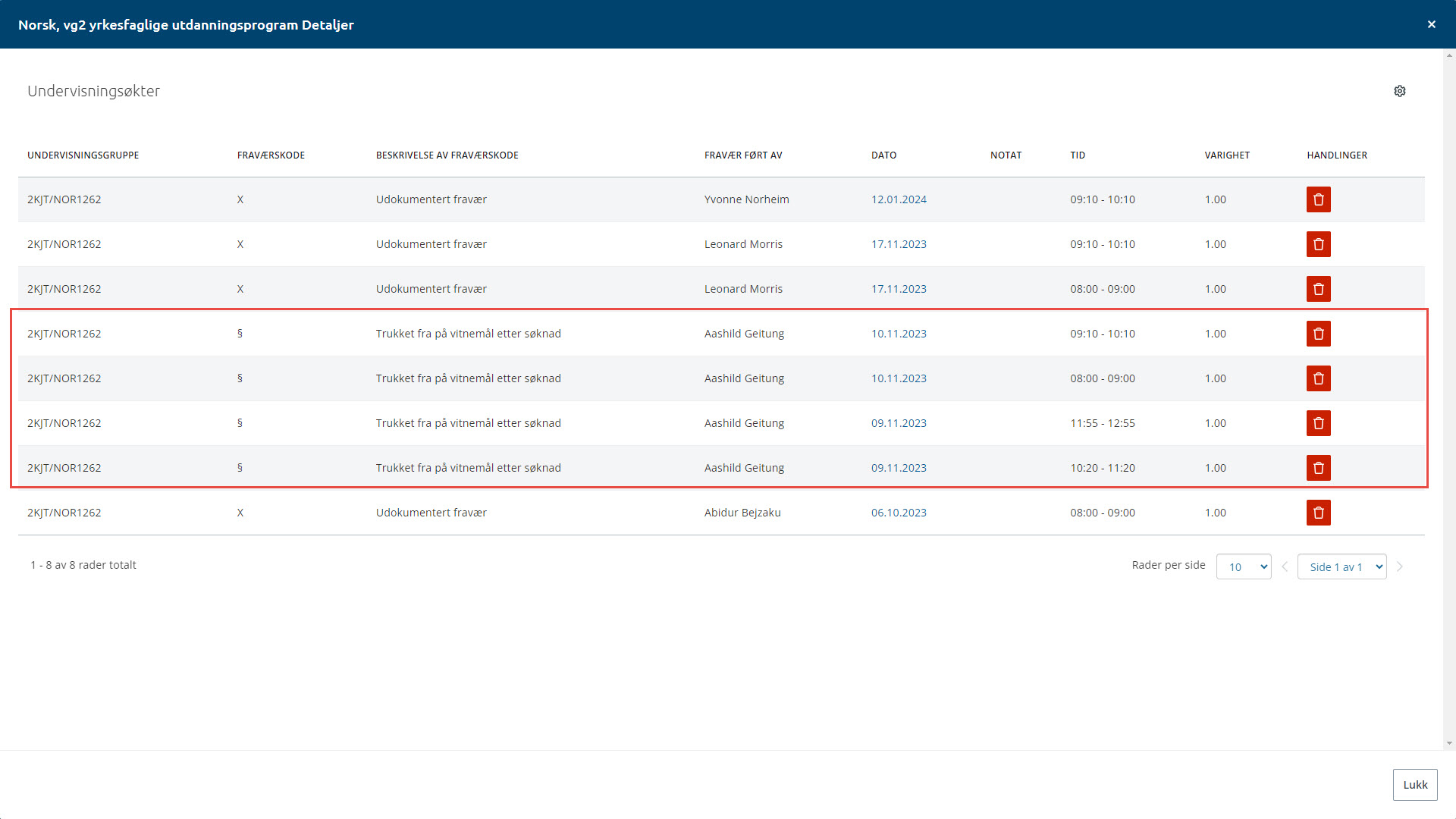1456x819 pixels.
Task: Click the Lukk button
Action: point(1414,785)
